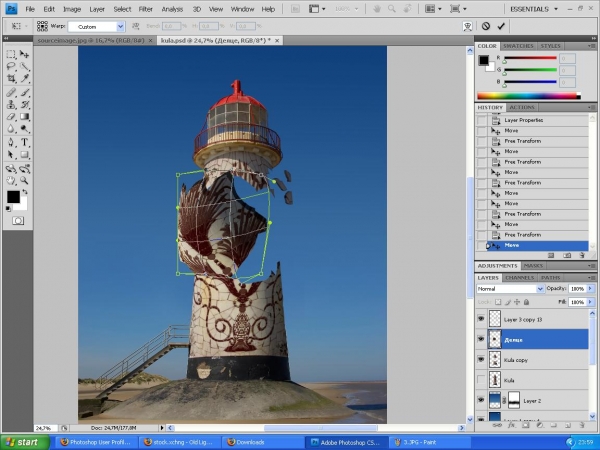Switch to the Channels tab
600x450 pixels.
point(519,277)
